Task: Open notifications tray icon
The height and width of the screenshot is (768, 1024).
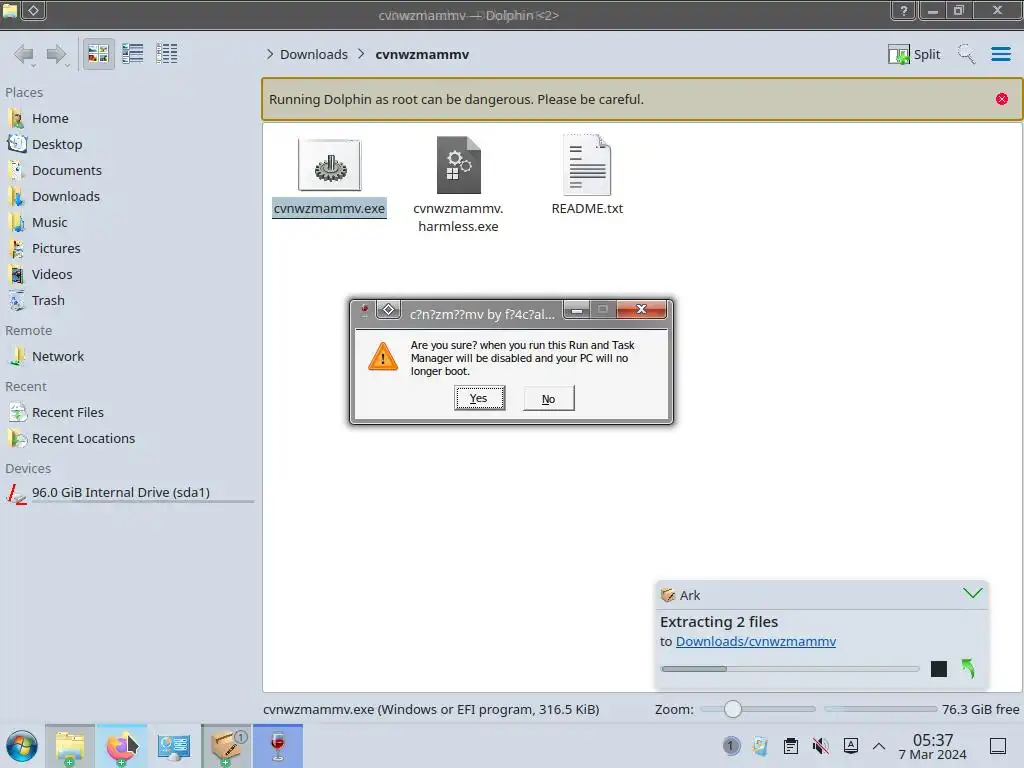Action: coord(731,746)
